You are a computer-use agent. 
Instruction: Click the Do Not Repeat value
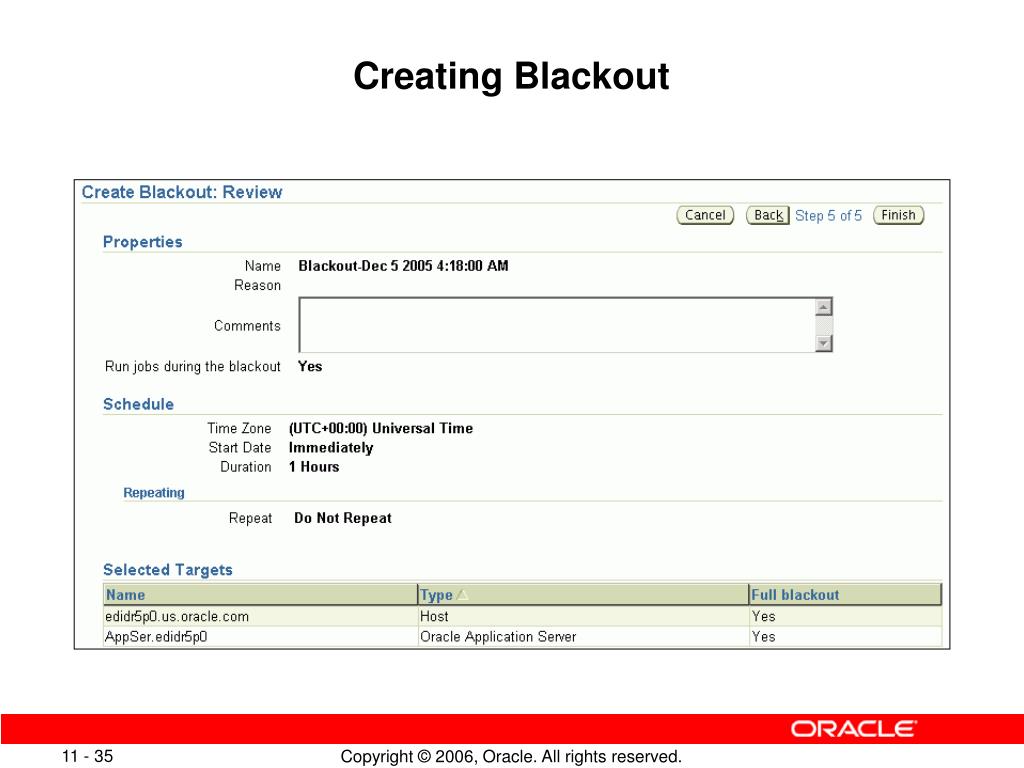tap(343, 518)
